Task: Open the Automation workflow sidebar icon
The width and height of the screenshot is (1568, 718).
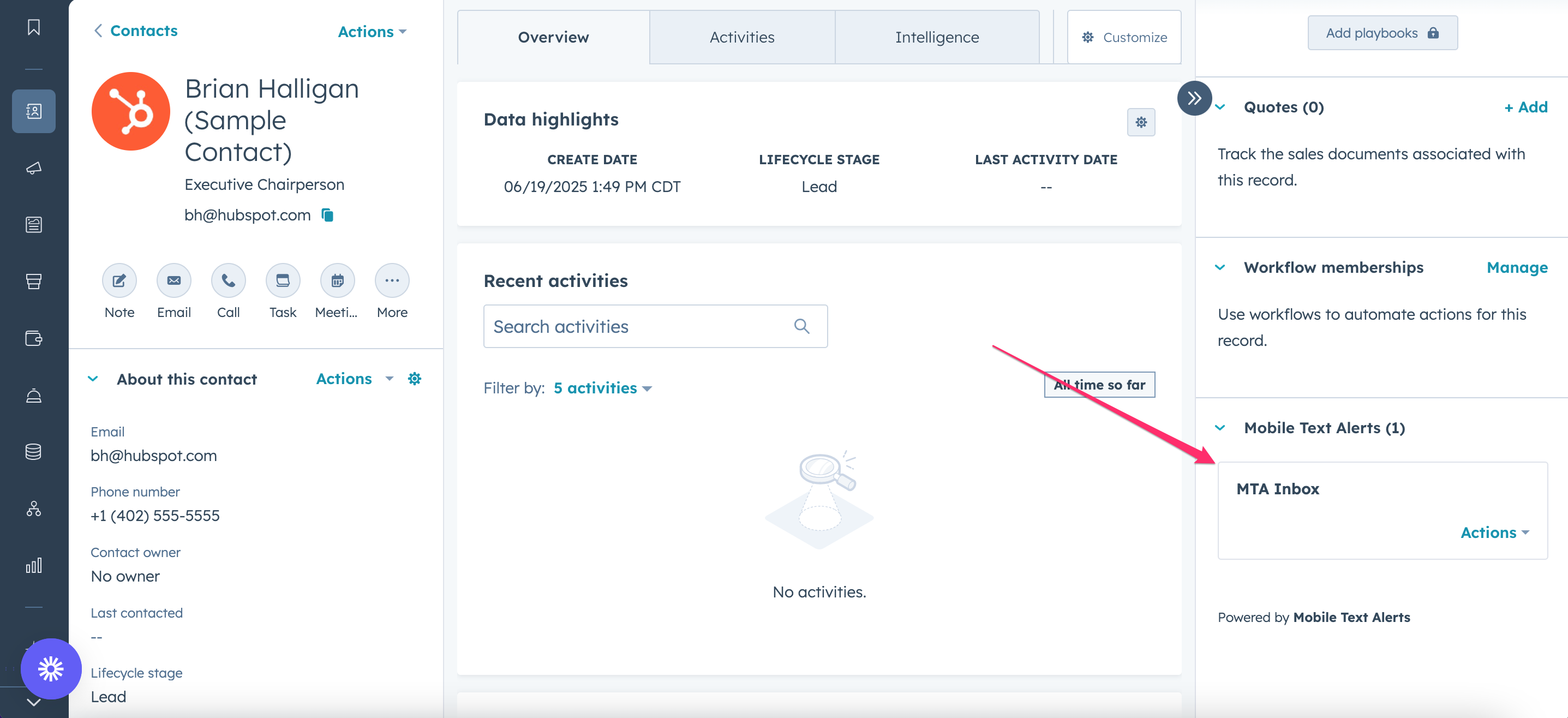Action: 33,508
